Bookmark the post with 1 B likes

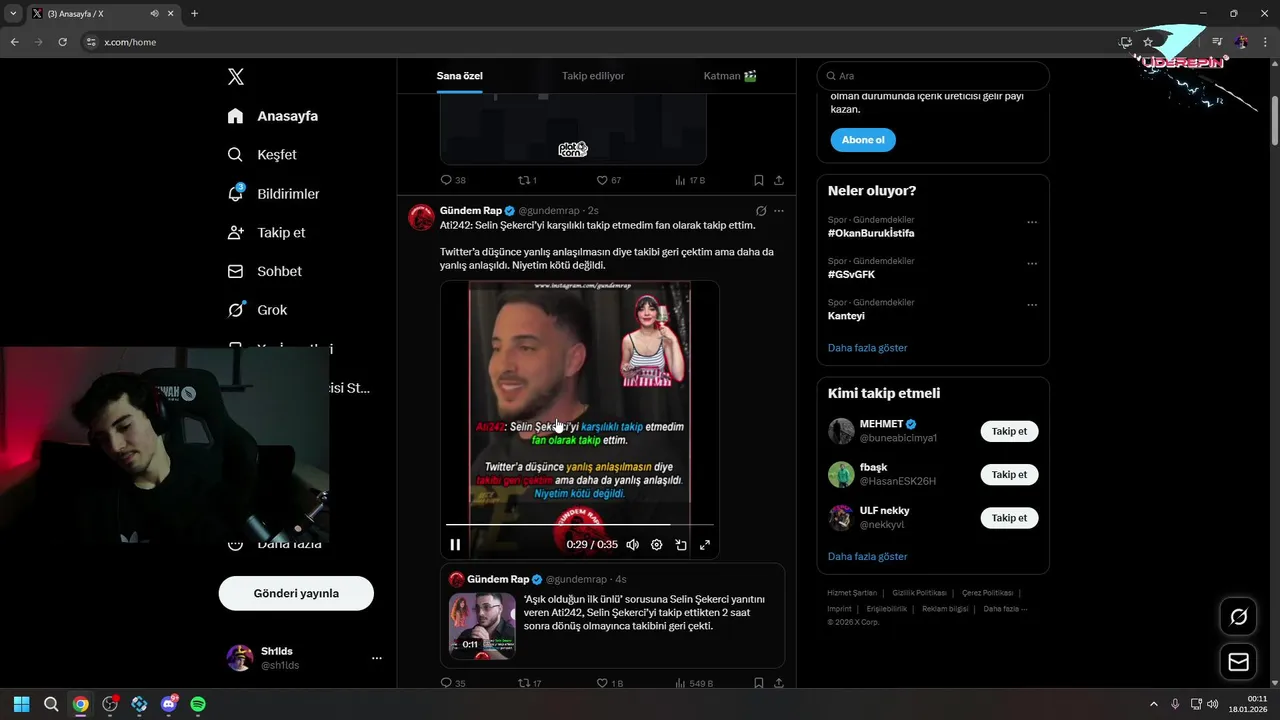point(759,684)
